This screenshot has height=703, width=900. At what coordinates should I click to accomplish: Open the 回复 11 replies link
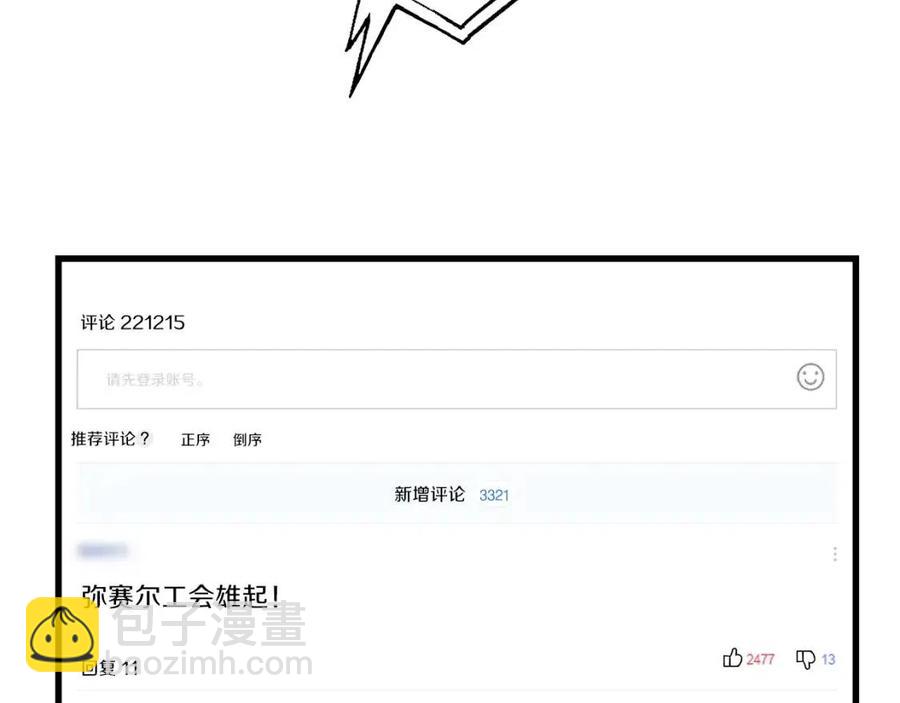point(110,667)
